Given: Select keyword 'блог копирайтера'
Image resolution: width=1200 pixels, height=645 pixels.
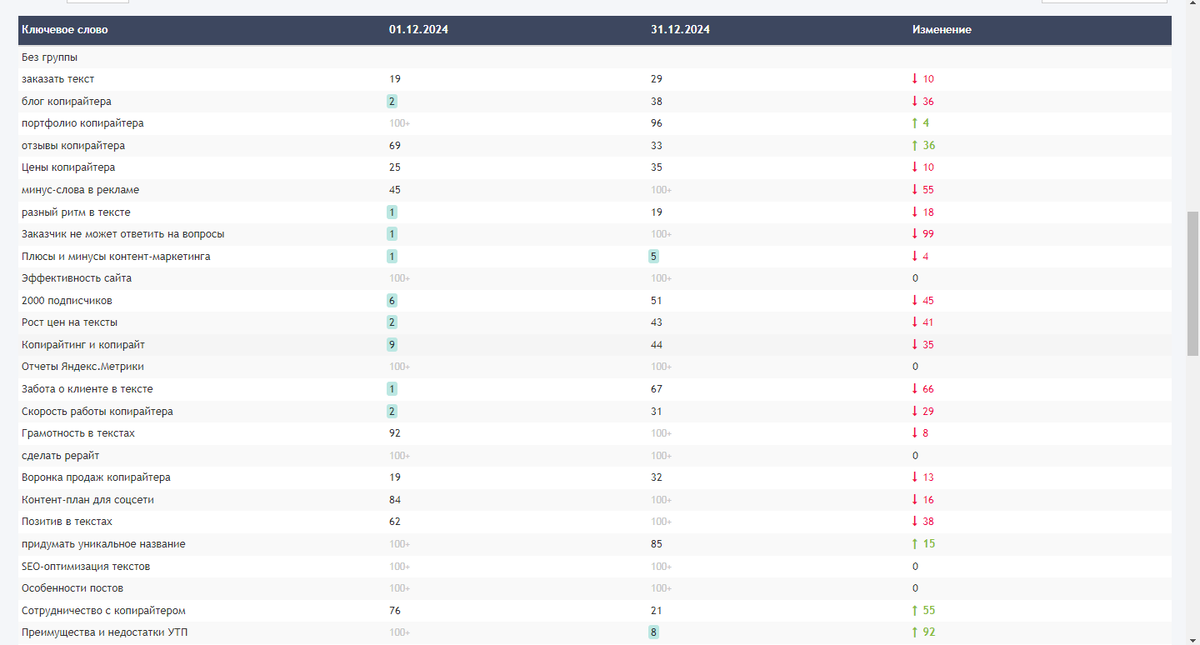Looking at the screenshot, I should (66, 101).
